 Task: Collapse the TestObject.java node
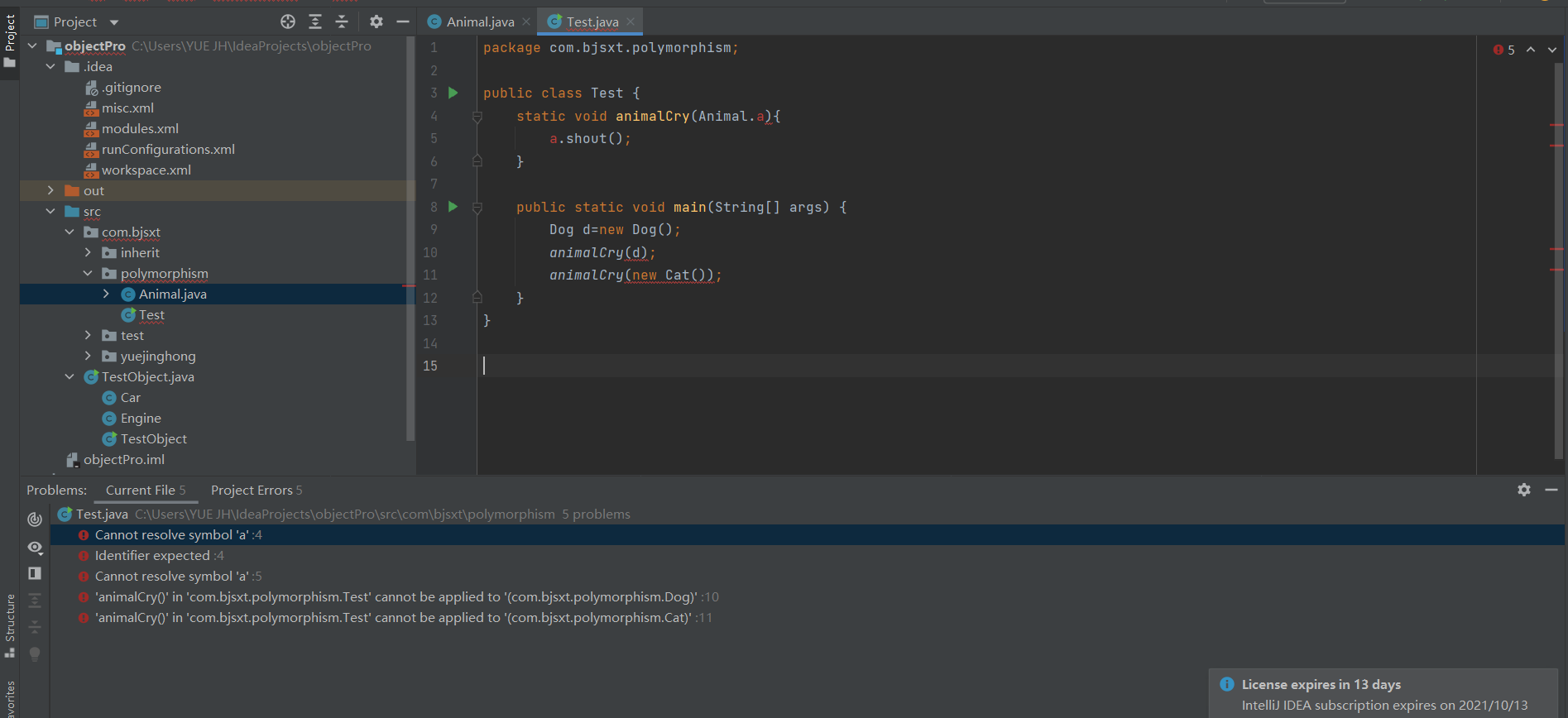[70, 376]
